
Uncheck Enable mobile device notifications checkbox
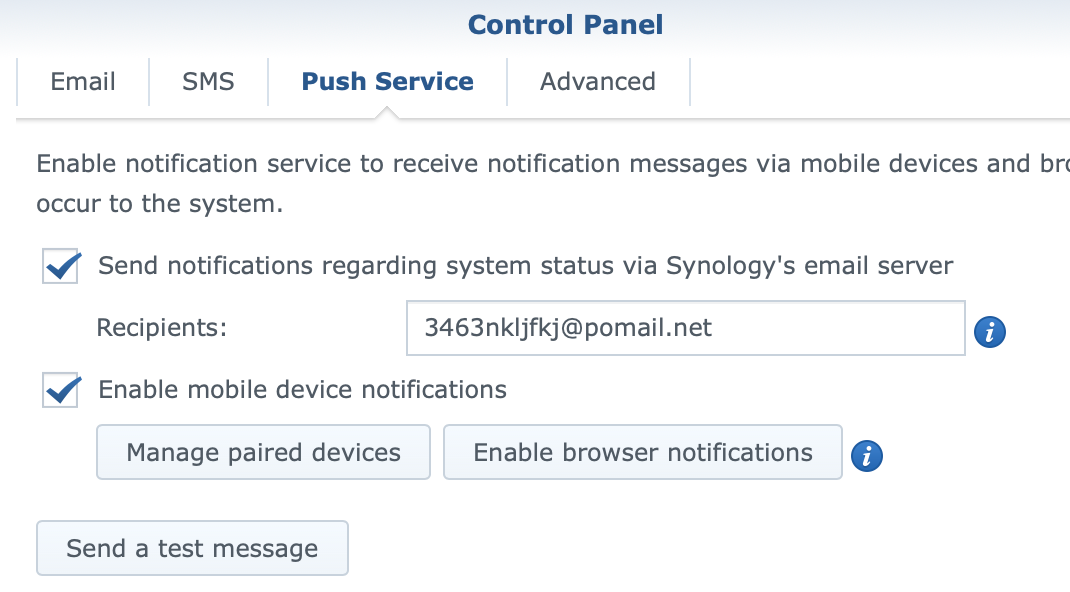click(61, 390)
